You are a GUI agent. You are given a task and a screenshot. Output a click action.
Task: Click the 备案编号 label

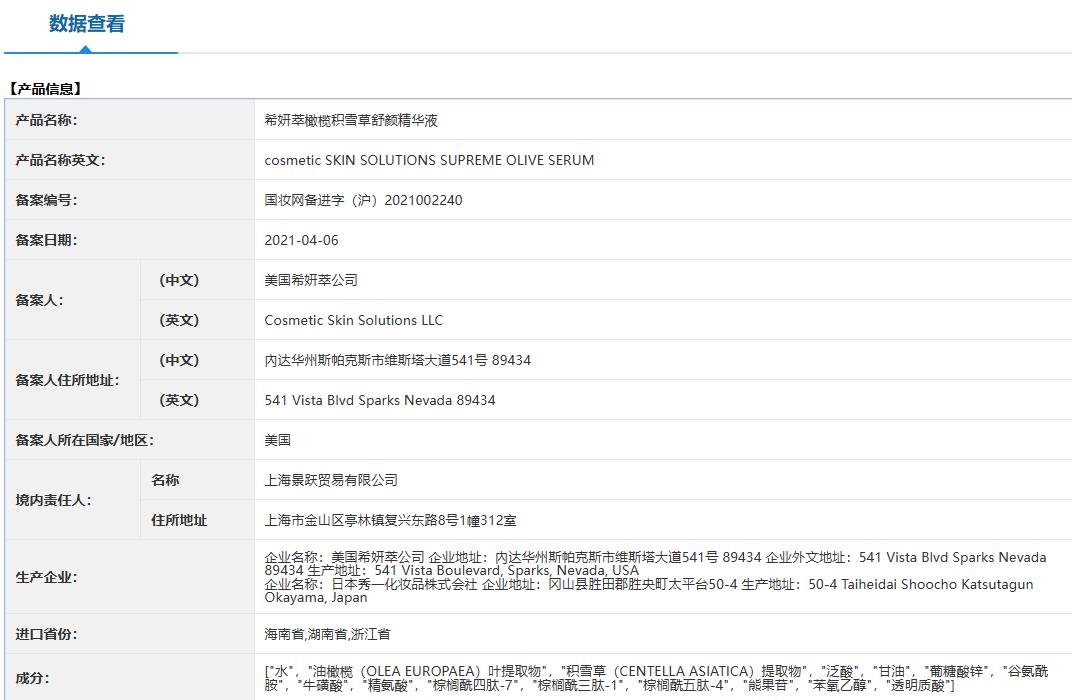tap(46, 200)
